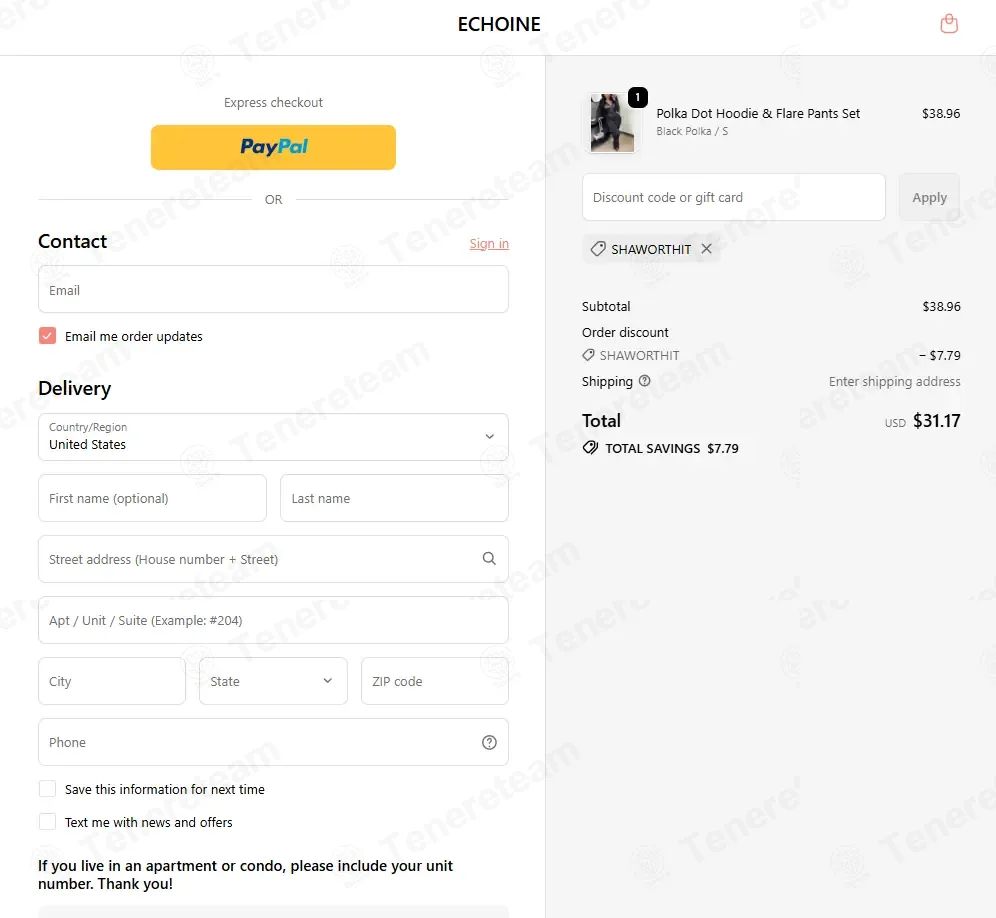This screenshot has height=918, width=996.
Task: Click the shipping info question mark icon
Action: [x=644, y=381]
